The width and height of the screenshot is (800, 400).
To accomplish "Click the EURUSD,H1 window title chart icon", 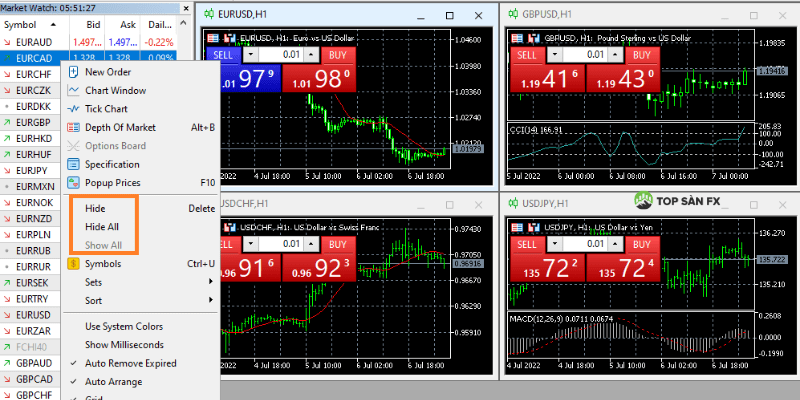I will click(209, 14).
